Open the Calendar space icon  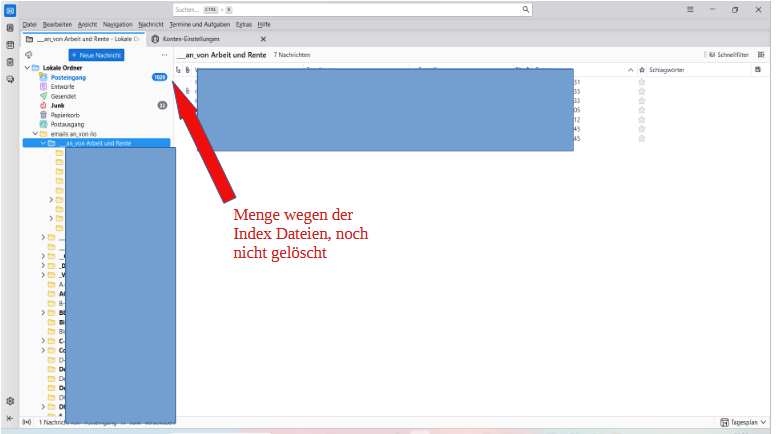(x=10, y=45)
